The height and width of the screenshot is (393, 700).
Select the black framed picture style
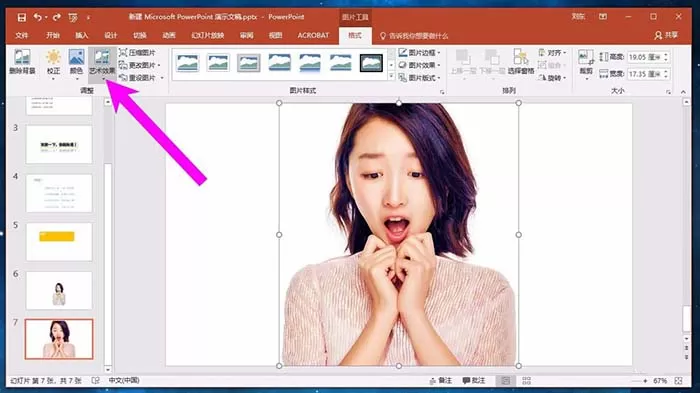[x=371, y=63]
